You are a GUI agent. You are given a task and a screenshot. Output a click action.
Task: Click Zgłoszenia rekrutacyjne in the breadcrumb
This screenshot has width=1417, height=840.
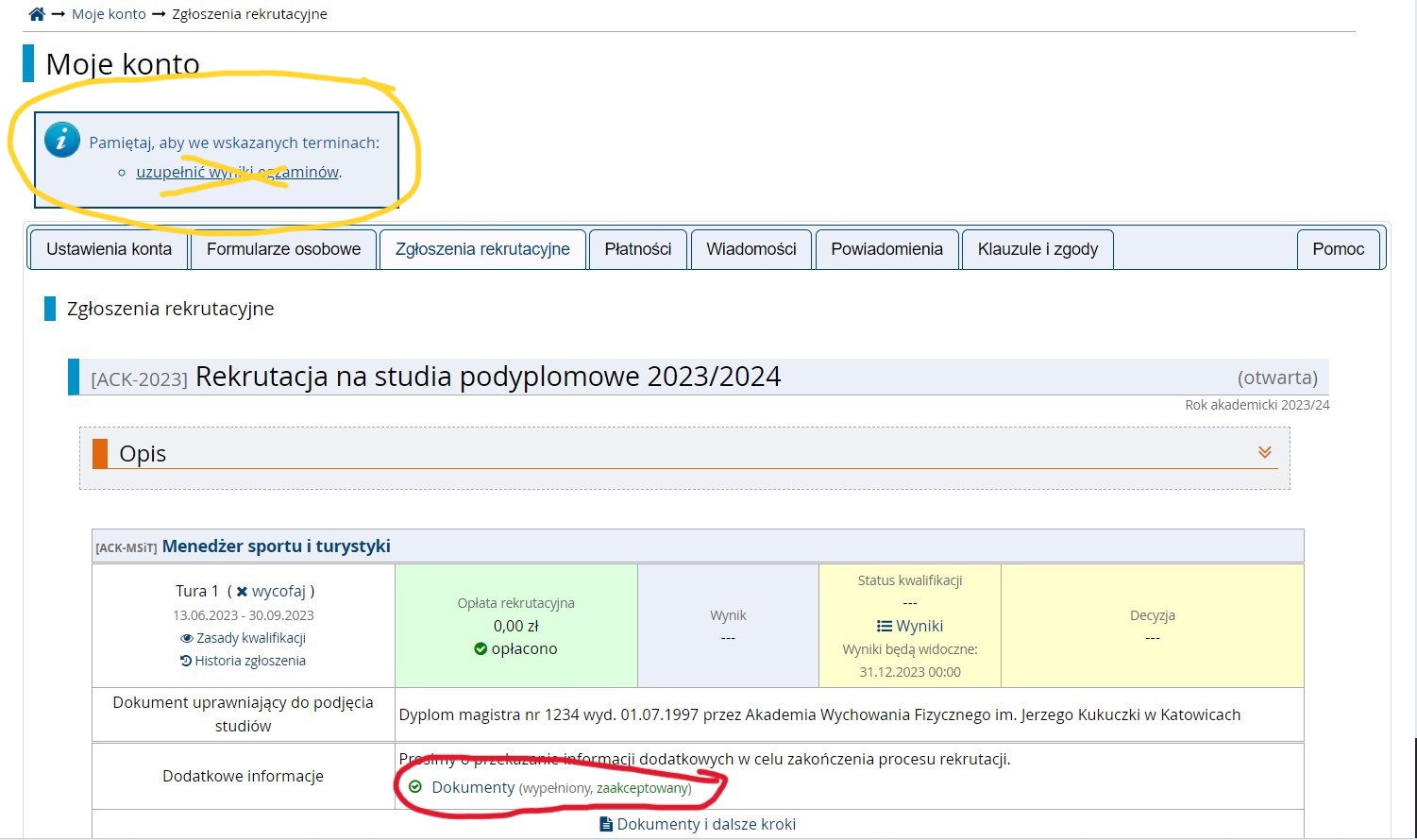click(x=248, y=13)
